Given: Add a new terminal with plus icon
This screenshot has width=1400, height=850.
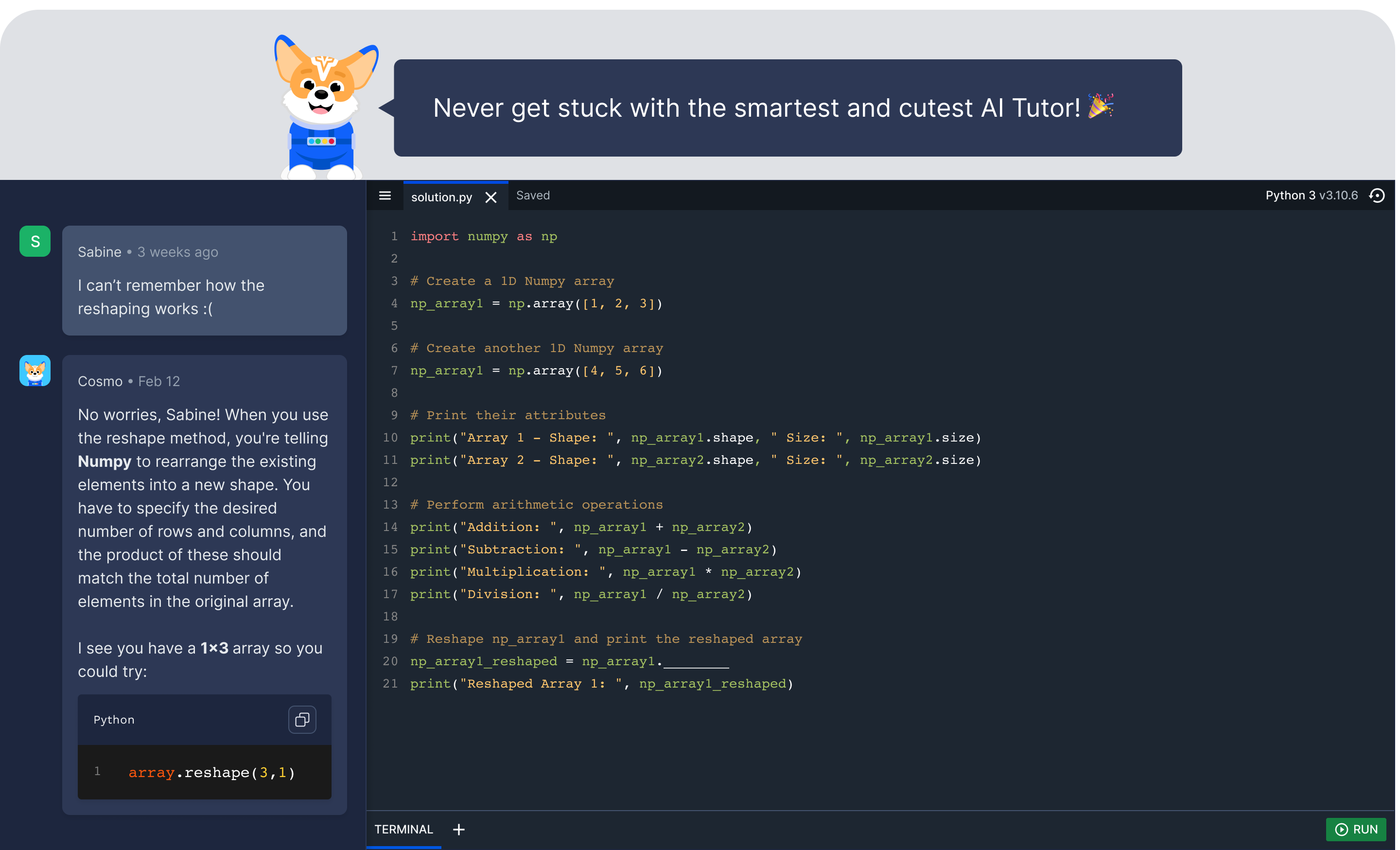Looking at the screenshot, I should [458, 830].
